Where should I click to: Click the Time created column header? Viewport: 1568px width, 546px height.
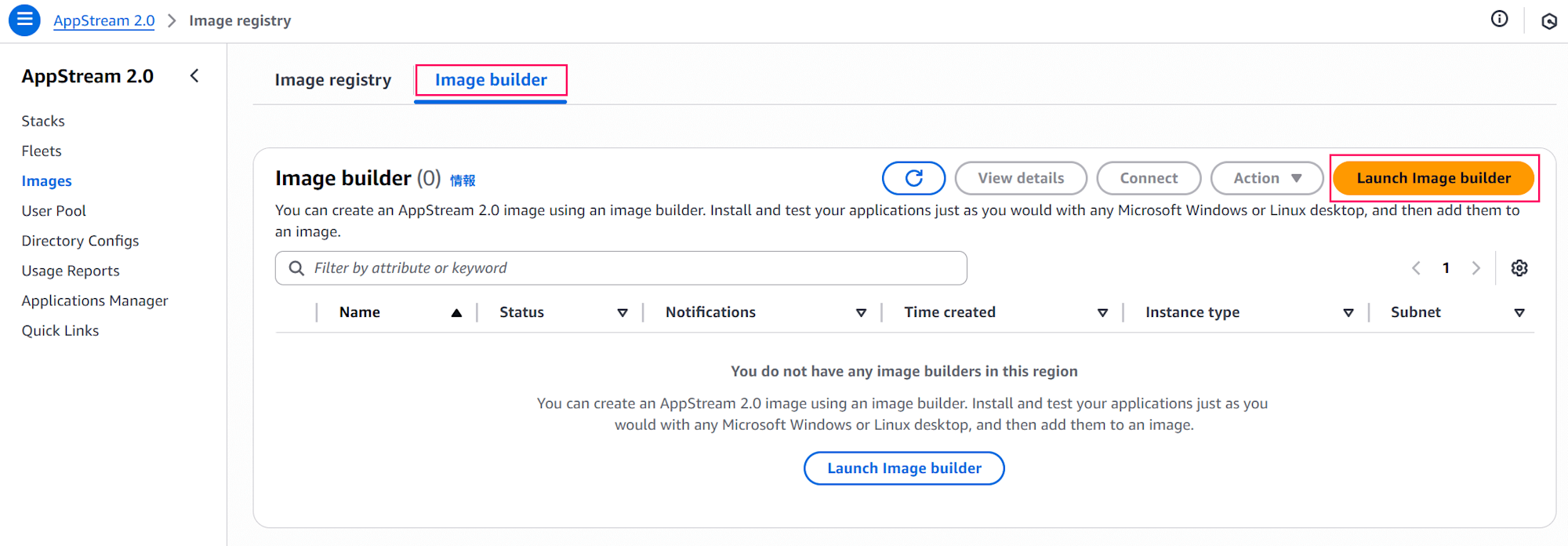[x=949, y=312]
